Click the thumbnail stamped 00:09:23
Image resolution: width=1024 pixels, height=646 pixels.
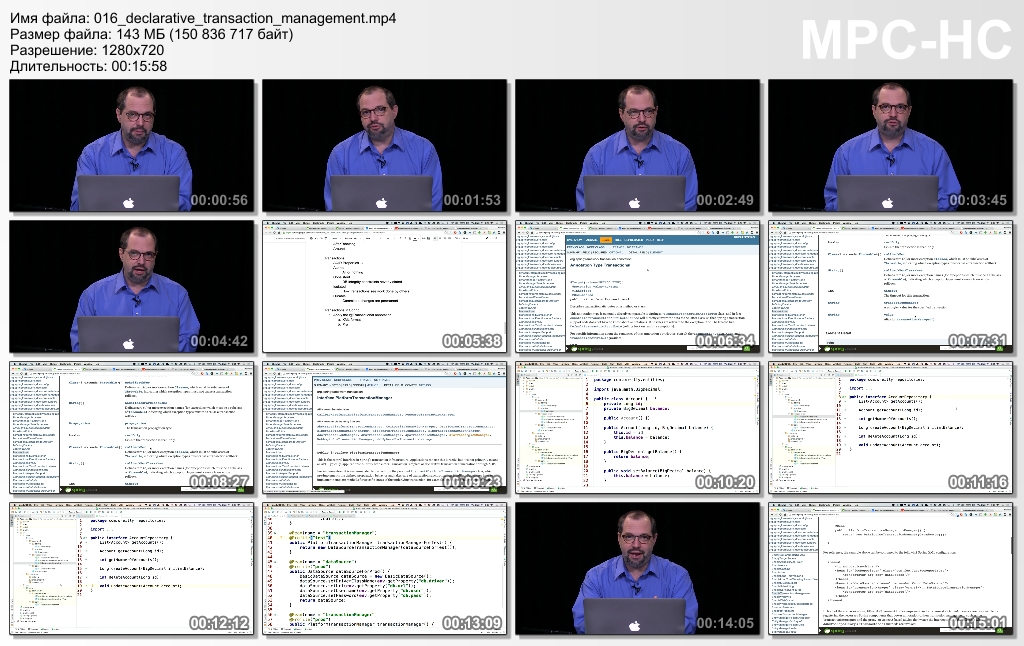pyautogui.click(x=385, y=428)
